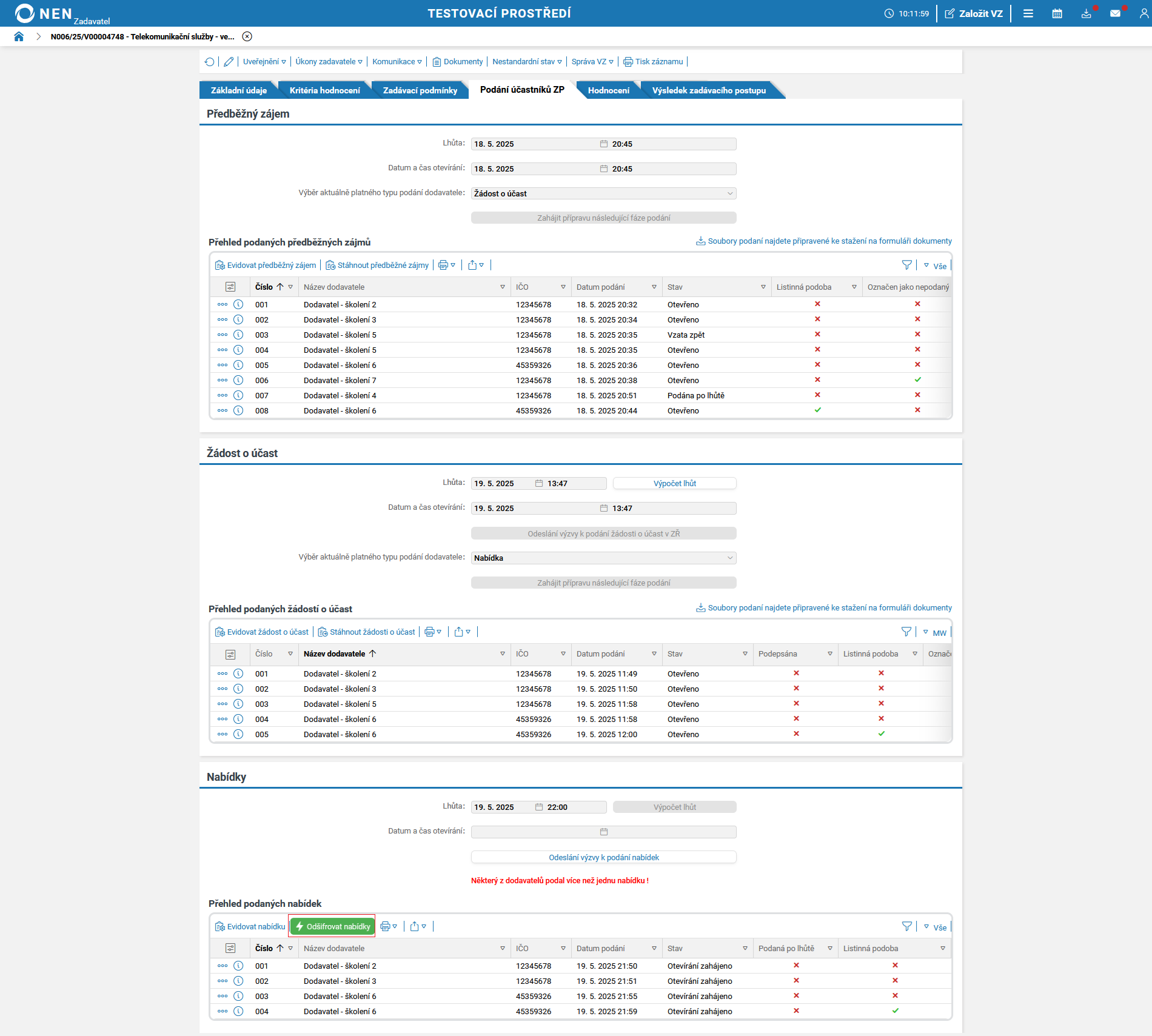Open the calendar icon in top bar
1152x1036 pixels.
click(x=1057, y=13)
